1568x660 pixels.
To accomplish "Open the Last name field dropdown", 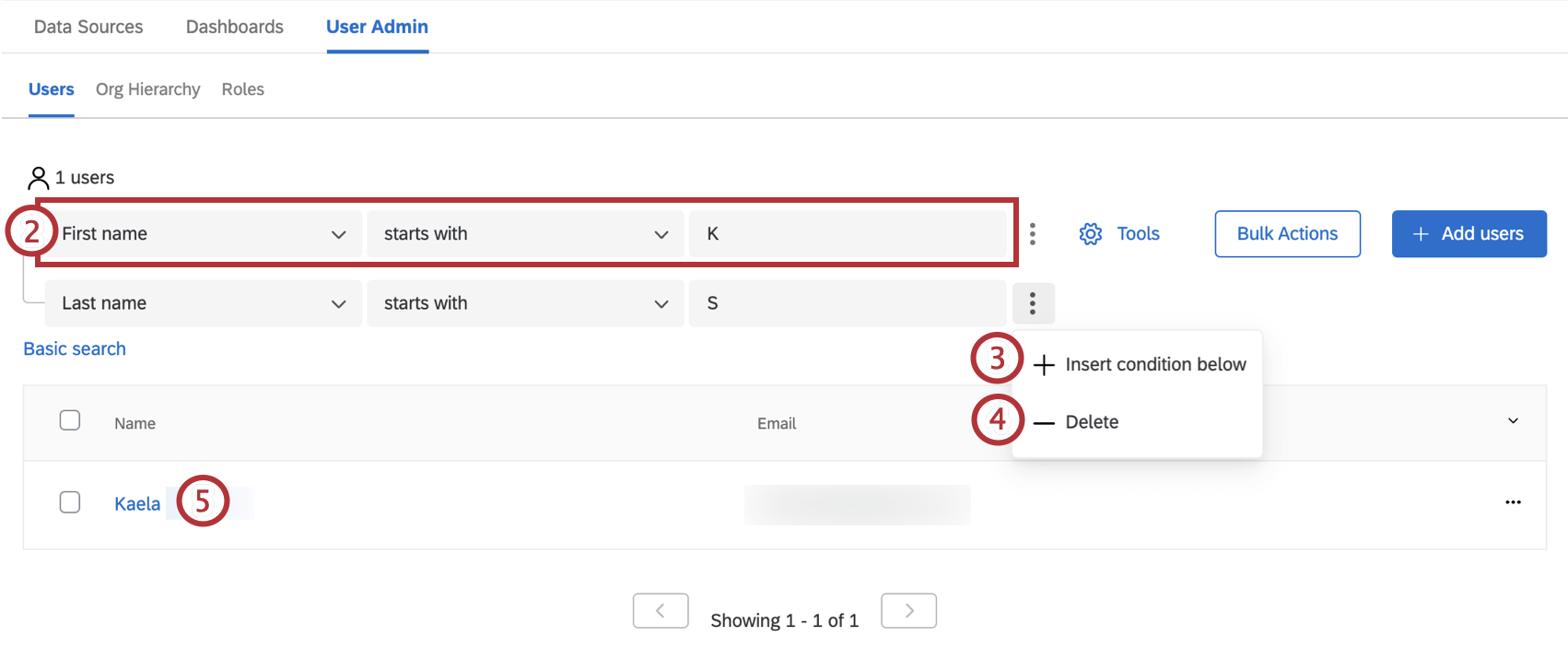I will [x=204, y=303].
